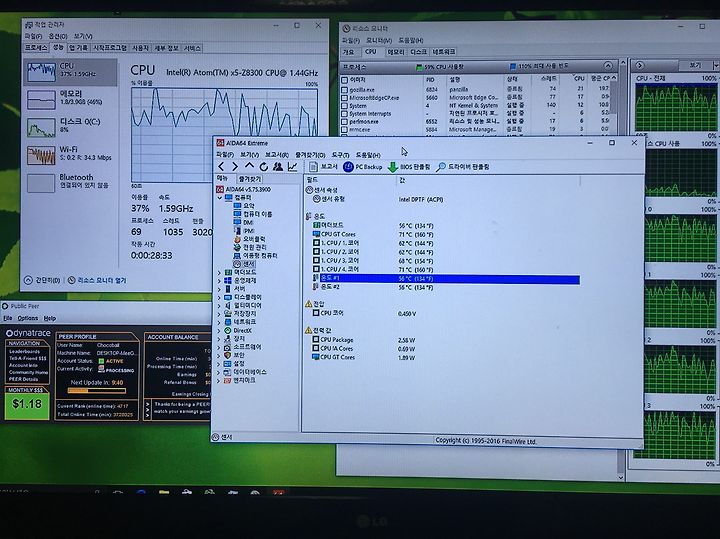Select Portable Computer item in AIDA64 tree
Screen dimensions: 720x539
pos(255,256)
